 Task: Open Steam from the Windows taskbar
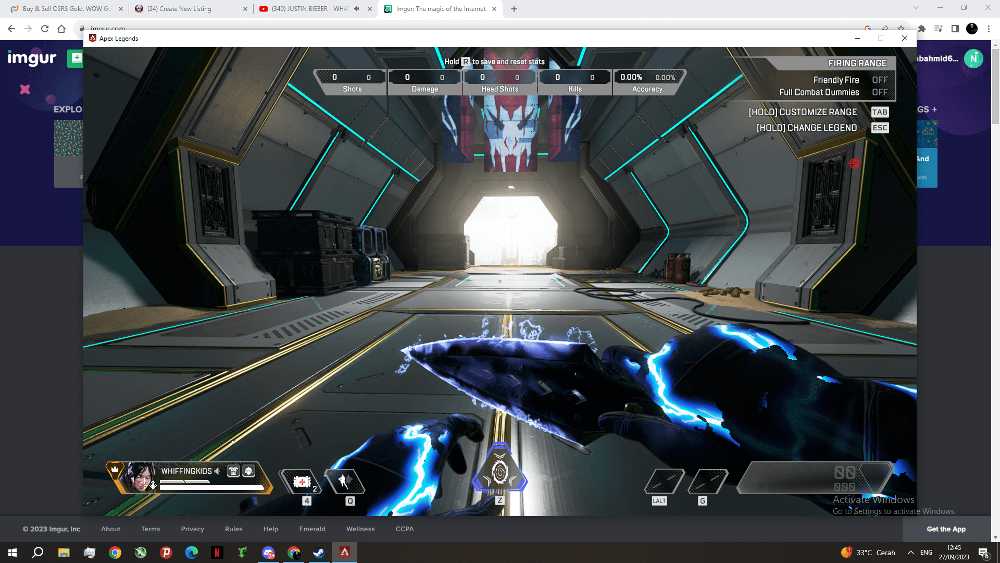point(318,552)
